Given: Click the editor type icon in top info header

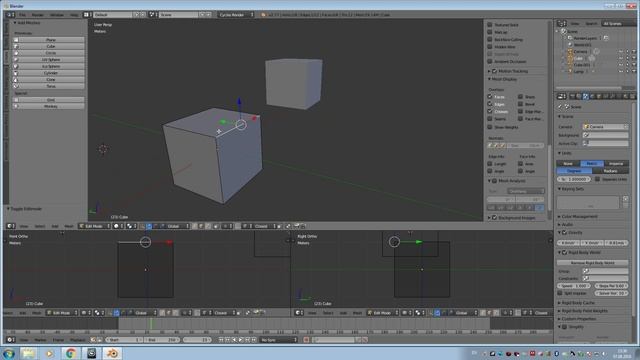Looking at the screenshot, I should pos(10,15).
